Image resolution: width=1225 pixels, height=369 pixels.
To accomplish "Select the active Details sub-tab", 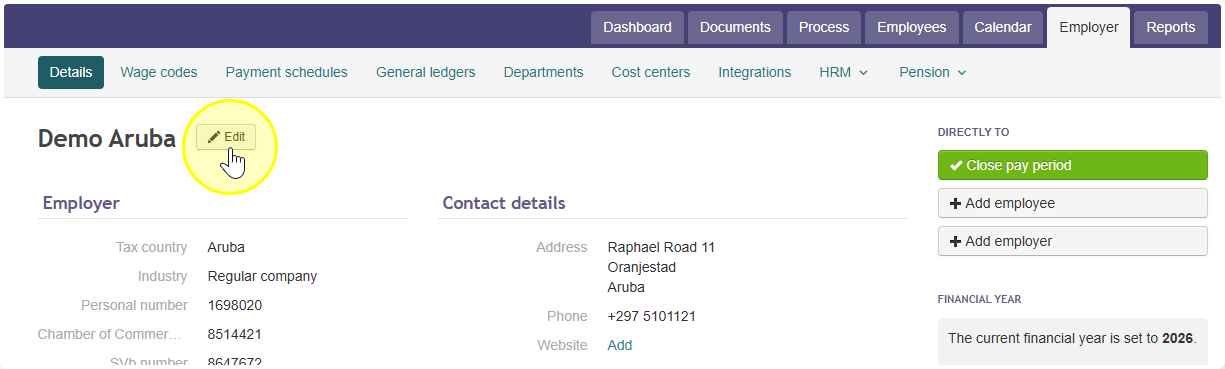I will [71, 72].
